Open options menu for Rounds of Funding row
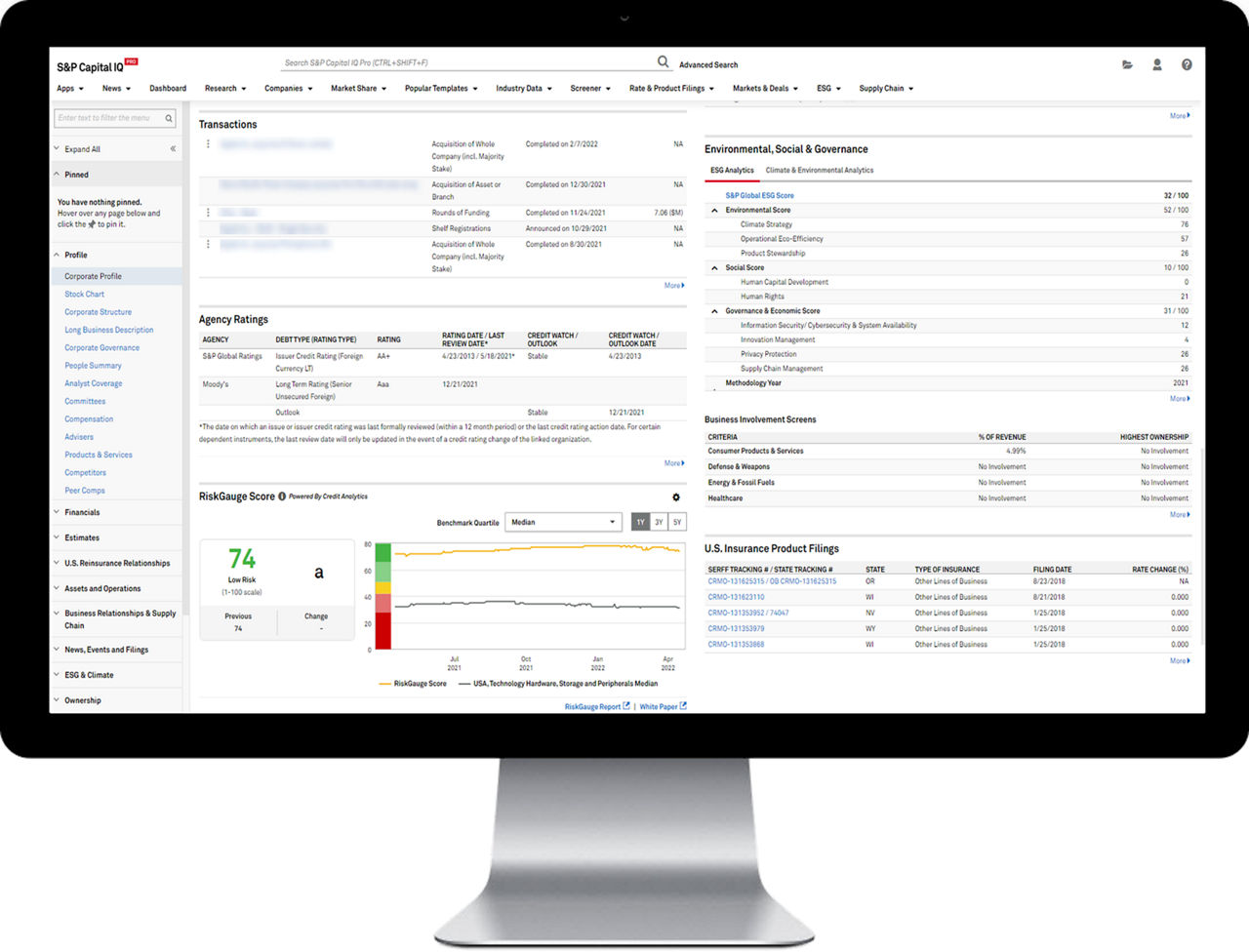Image resolution: width=1249 pixels, height=952 pixels. tap(208, 213)
